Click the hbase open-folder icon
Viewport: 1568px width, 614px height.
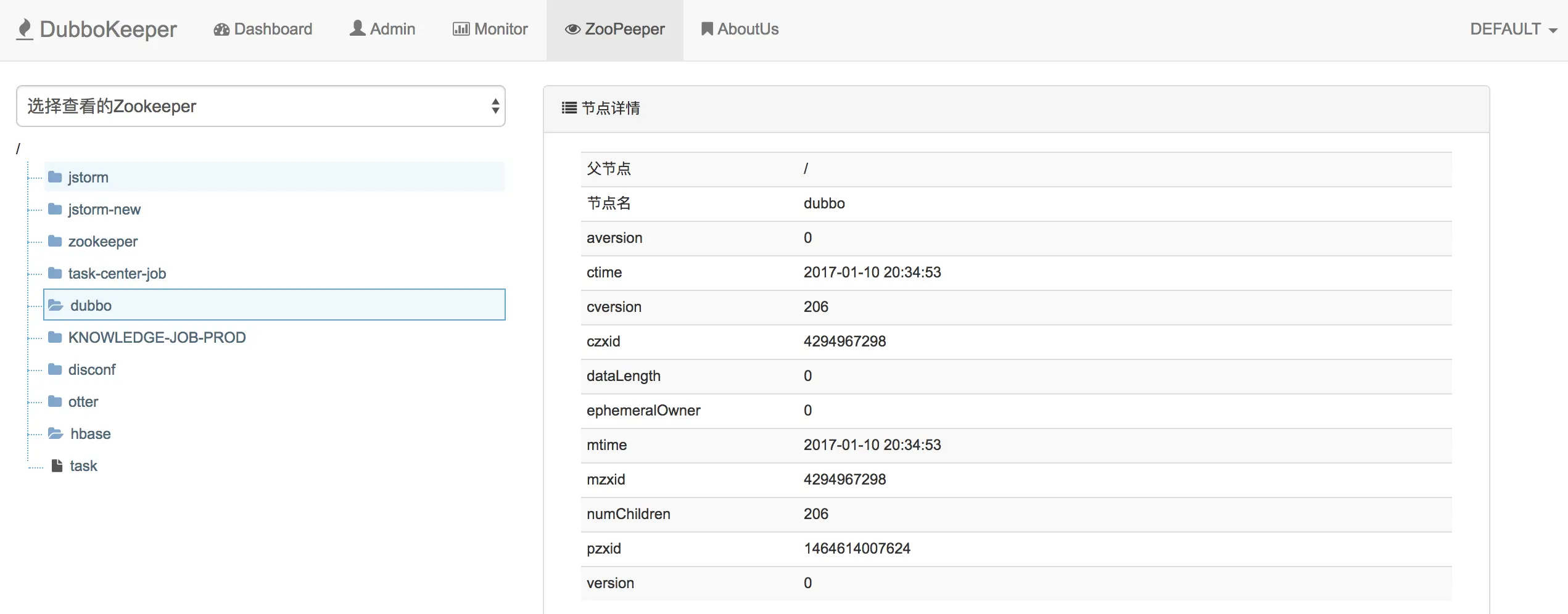56,433
